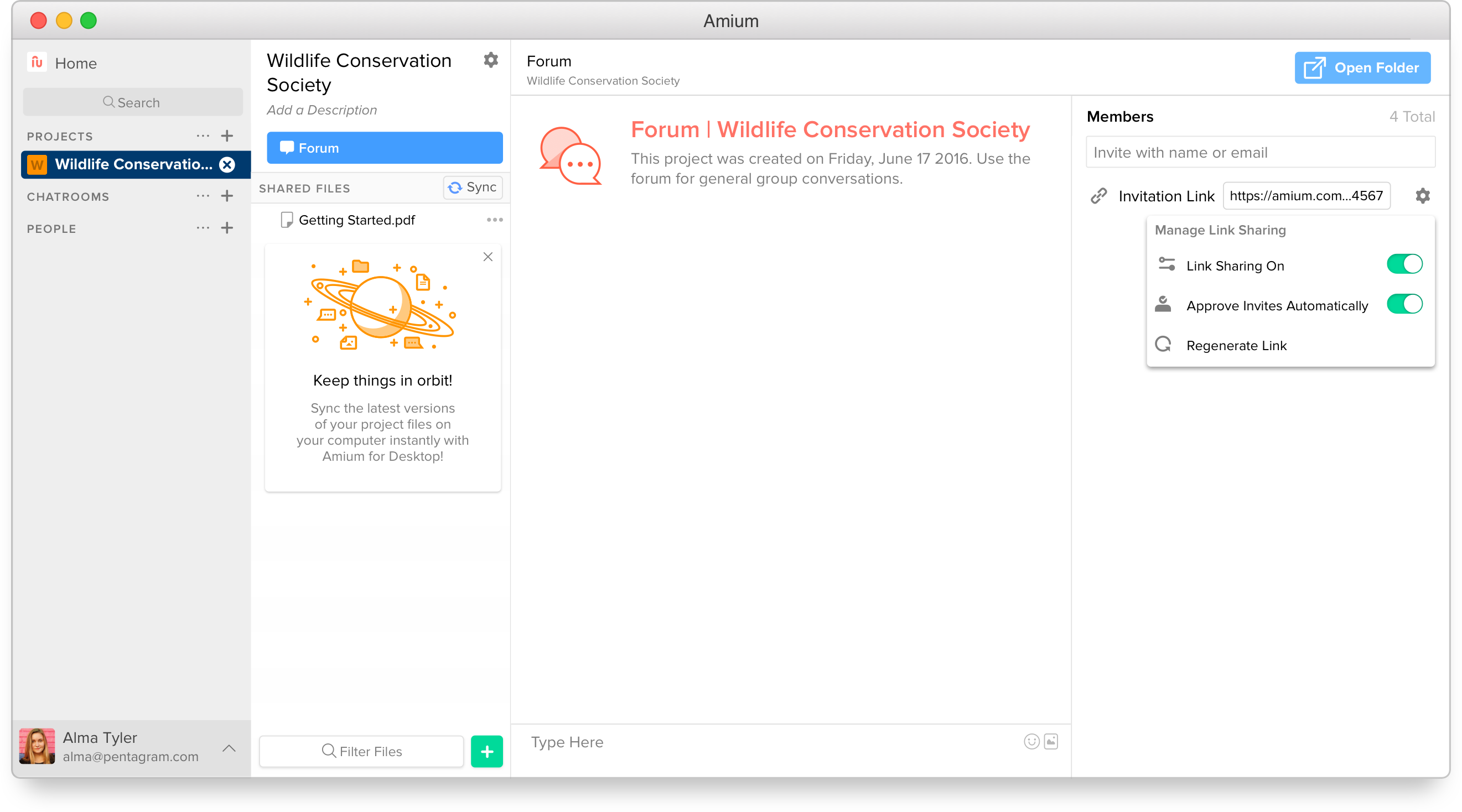Screen dimensions: 1462x812
Task: Click Add a Description text
Action: click(x=322, y=110)
